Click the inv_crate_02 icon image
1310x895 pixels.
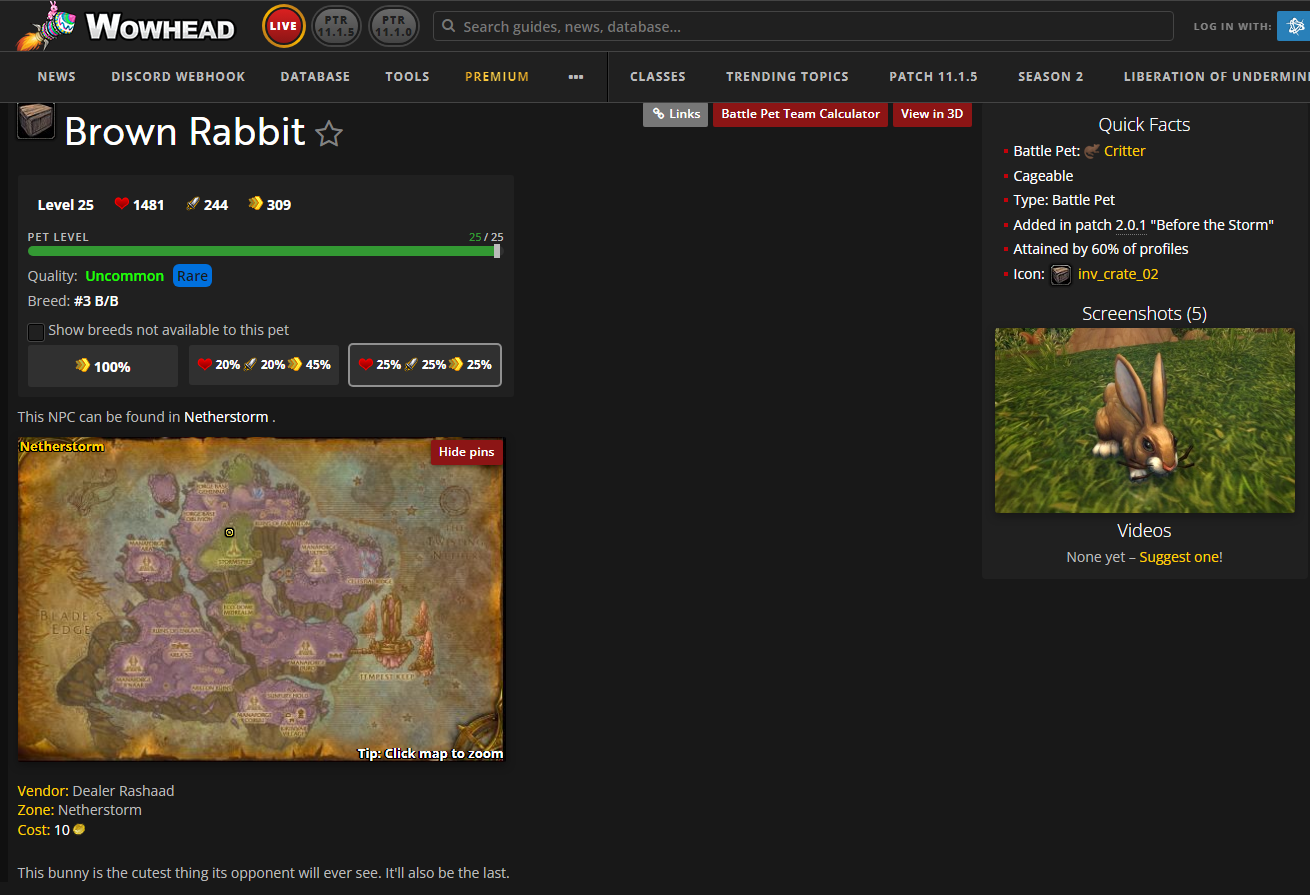point(1061,274)
